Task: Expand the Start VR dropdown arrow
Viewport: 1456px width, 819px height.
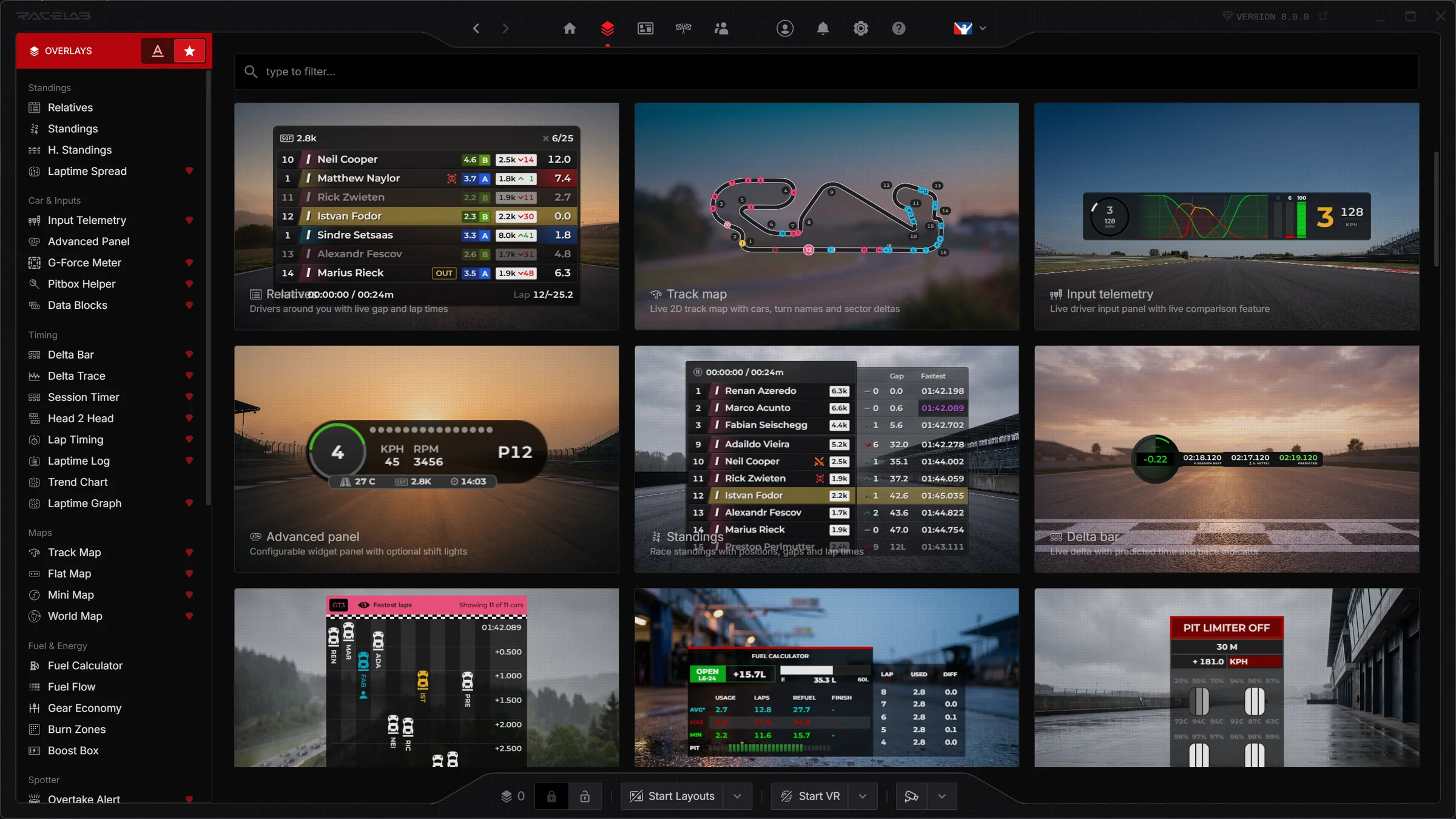Action: 862,796
